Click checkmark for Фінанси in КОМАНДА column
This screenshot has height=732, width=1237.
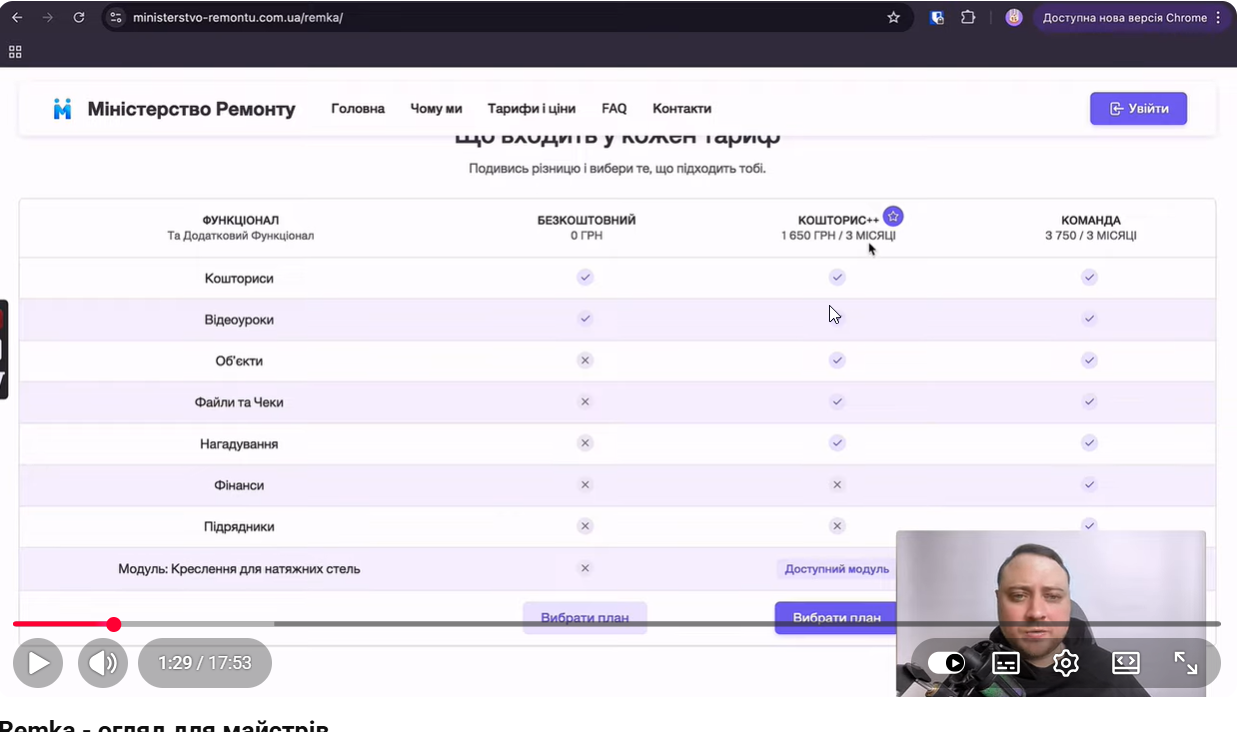coord(1090,485)
